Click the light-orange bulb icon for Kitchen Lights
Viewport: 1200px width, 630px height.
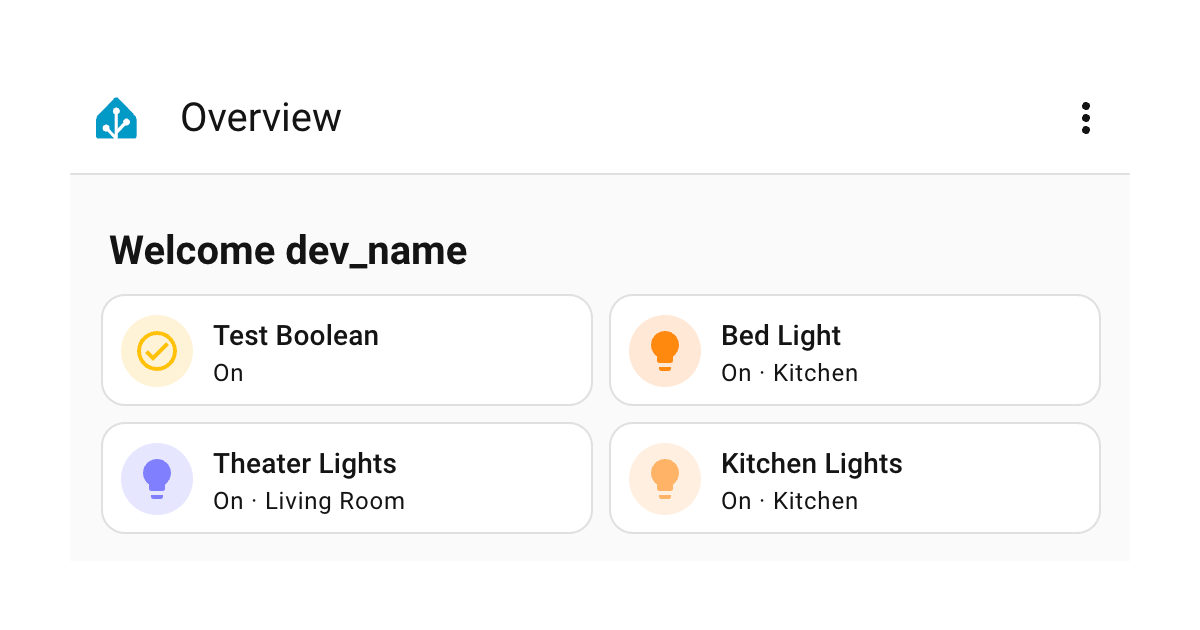[x=665, y=479]
